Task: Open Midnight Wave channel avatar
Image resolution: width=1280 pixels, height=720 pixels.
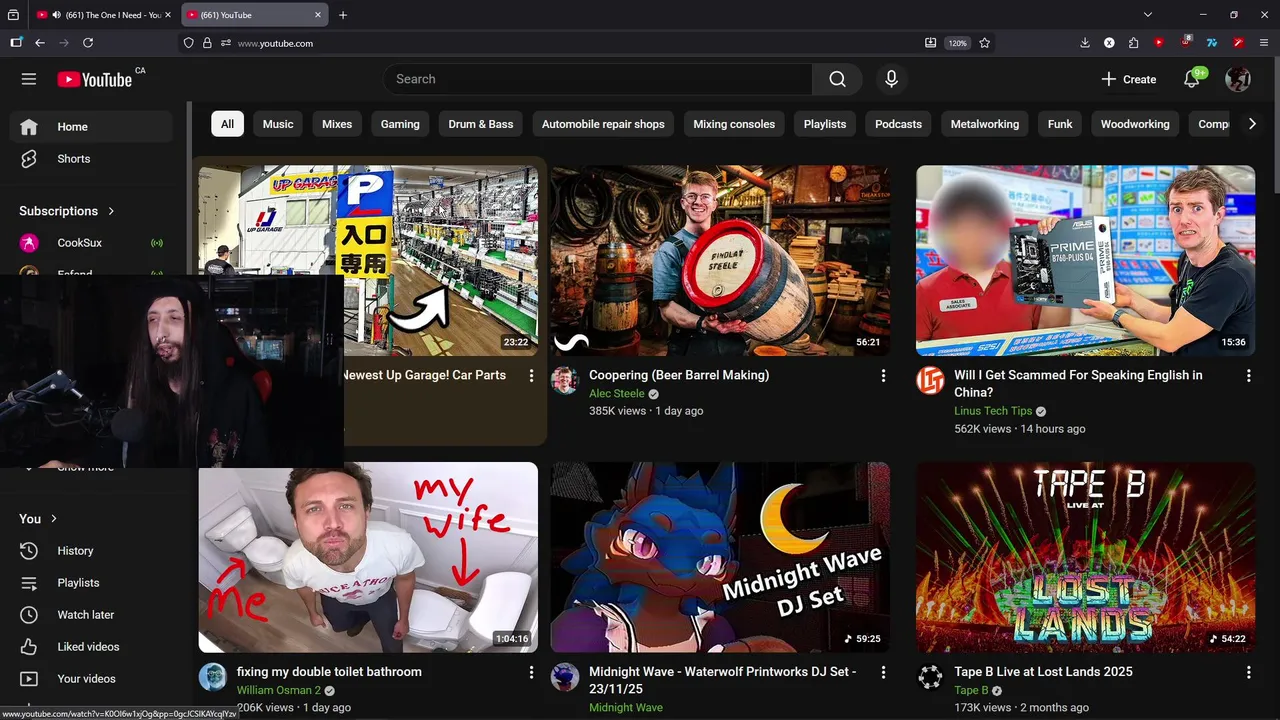Action: coord(565,677)
